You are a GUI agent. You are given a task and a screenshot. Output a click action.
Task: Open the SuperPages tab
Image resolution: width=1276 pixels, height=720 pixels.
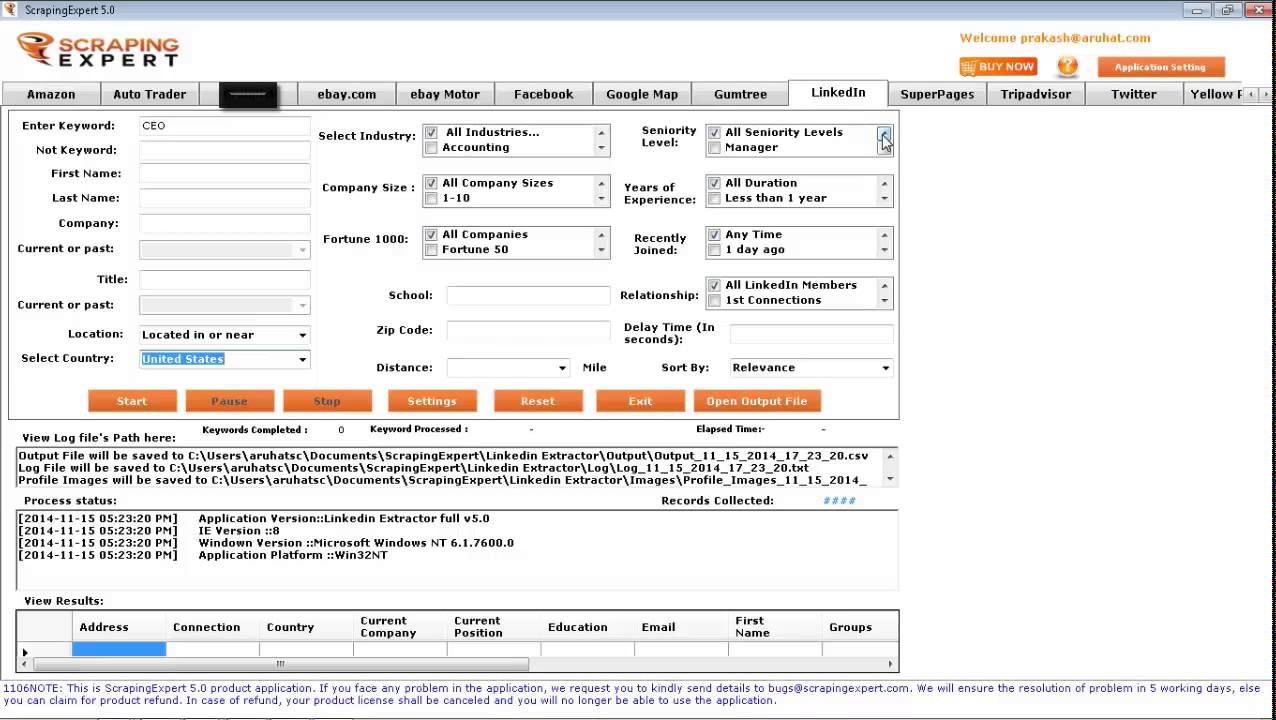pyautogui.click(x=937, y=94)
